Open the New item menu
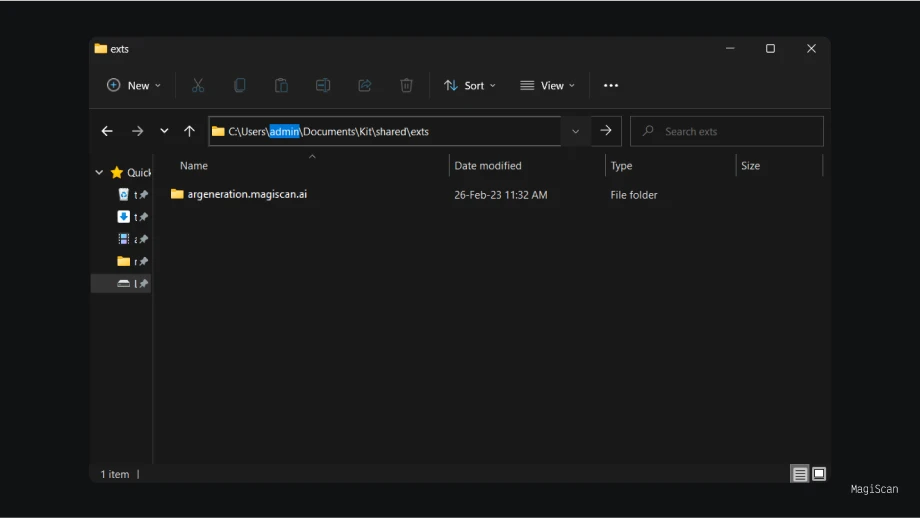 pos(134,86)
